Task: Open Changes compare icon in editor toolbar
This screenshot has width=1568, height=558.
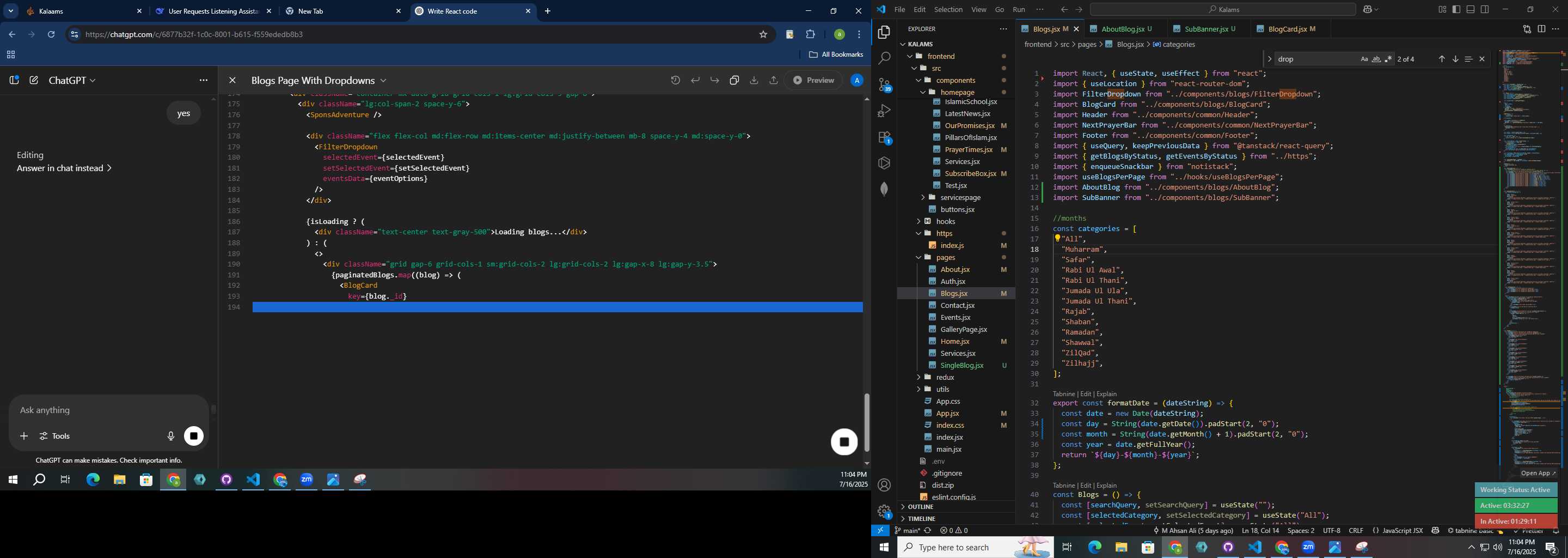Action: (x=1527, y=29)
